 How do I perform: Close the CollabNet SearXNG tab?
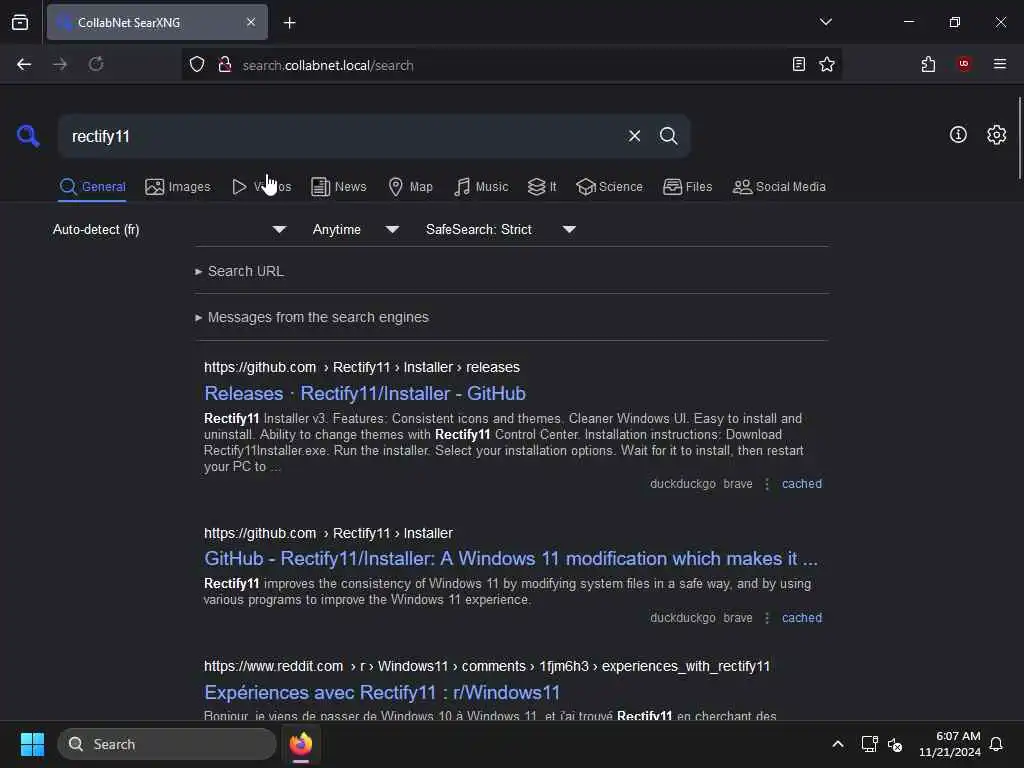pos(251,22)
